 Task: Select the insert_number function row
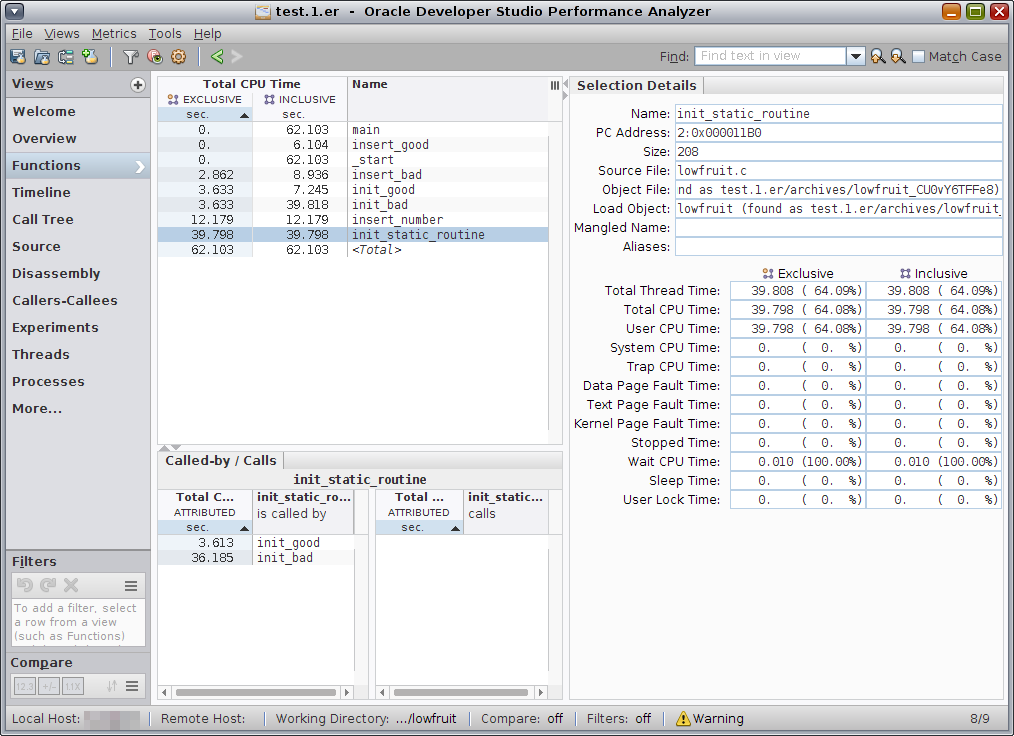(397, 220)
